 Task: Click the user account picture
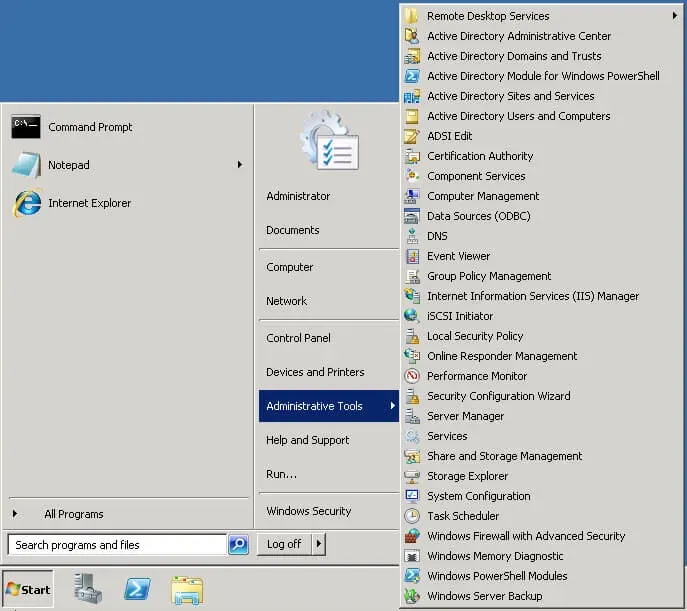[329, 140]
